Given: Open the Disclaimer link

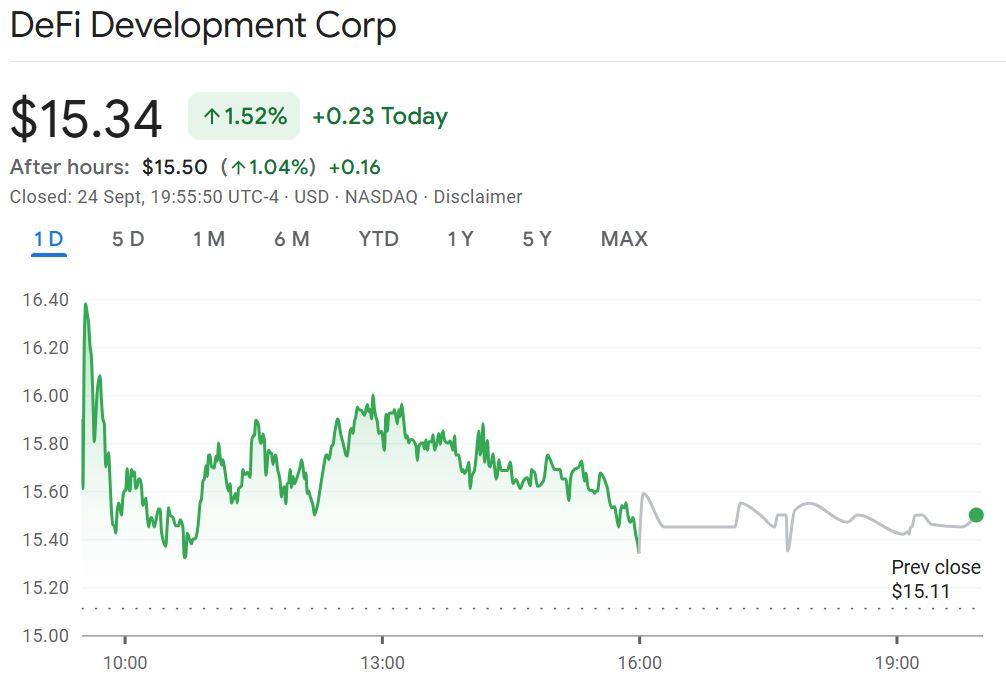Looking at the screenshot, I should coord(477,197).
